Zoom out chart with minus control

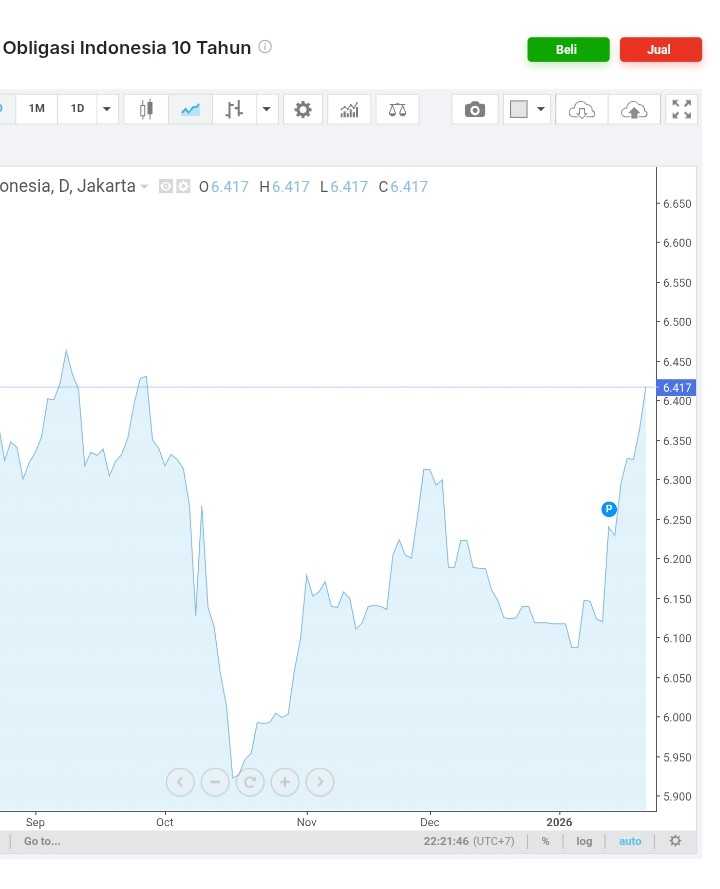pos(215,782)
